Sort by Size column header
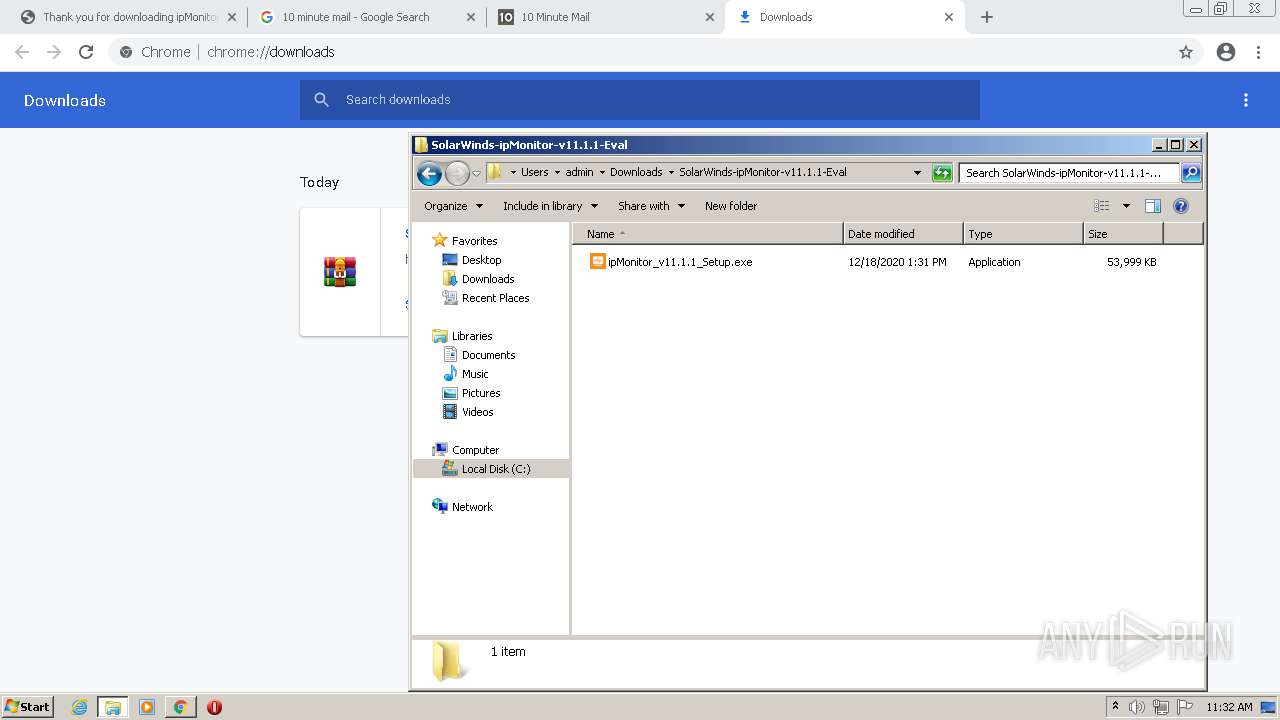The width and height of the screenshot is (1280, 720). [1123, 234]
